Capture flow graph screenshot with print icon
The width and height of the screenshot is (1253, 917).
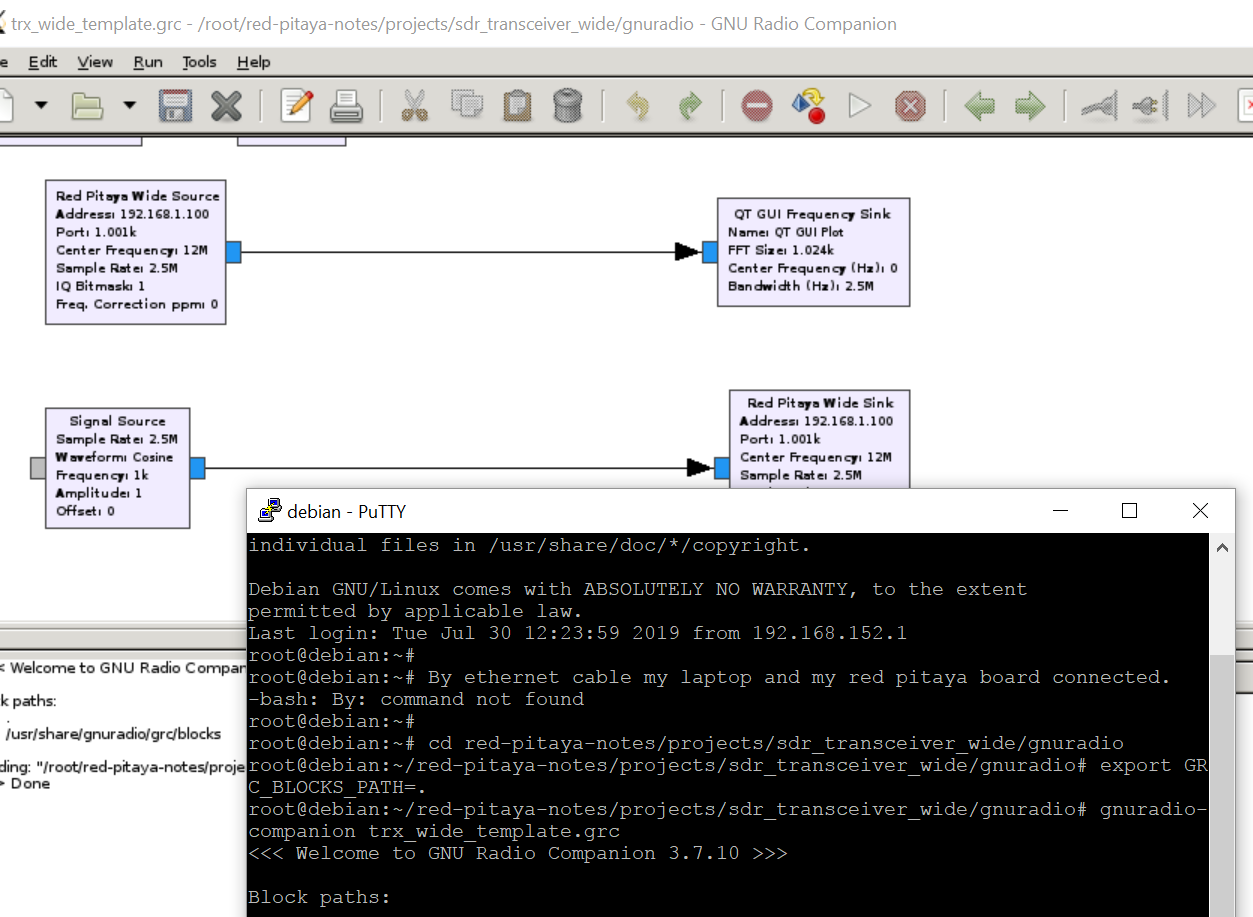click(x=347, y=105)
